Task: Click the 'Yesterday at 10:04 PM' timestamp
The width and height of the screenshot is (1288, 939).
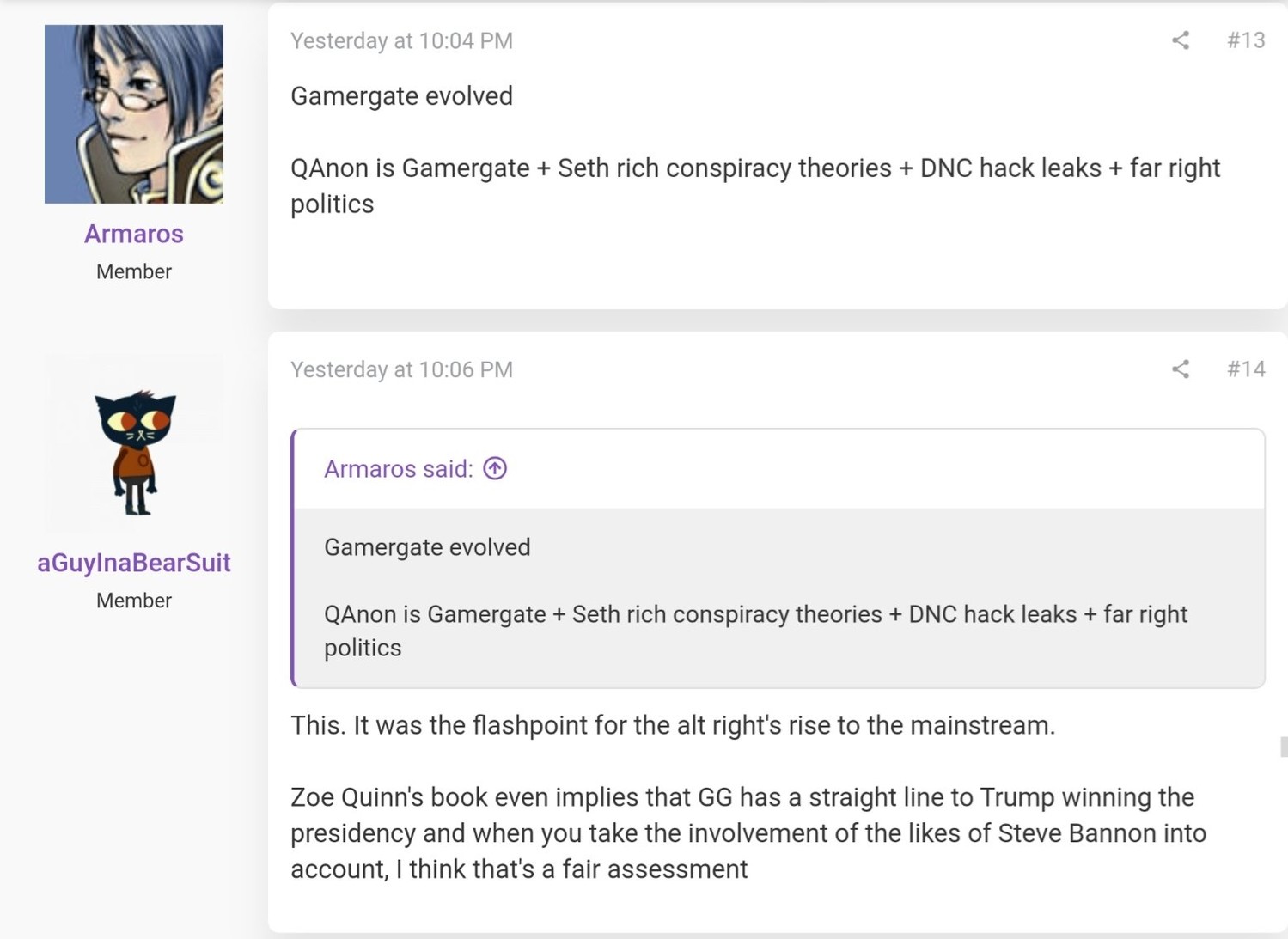Action: click(401, 41)
